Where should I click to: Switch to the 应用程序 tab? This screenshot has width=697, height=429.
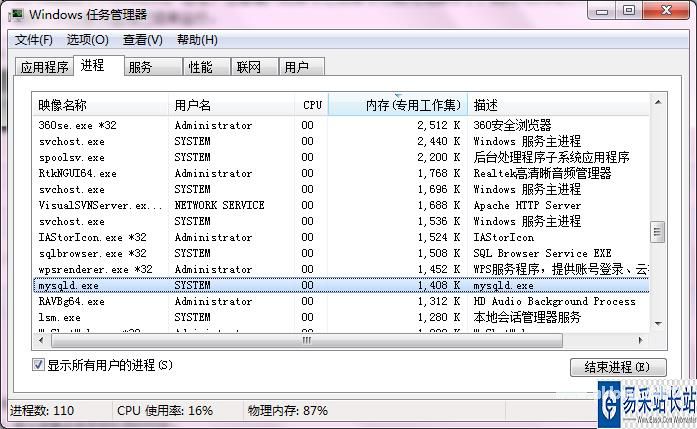point(44,67)
